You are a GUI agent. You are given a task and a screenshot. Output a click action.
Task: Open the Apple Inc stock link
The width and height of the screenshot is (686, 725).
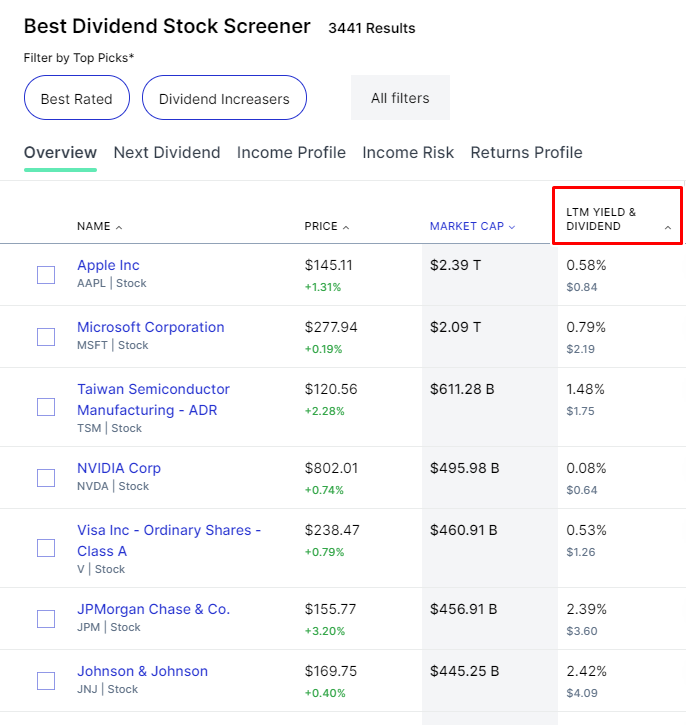point(108,265)
